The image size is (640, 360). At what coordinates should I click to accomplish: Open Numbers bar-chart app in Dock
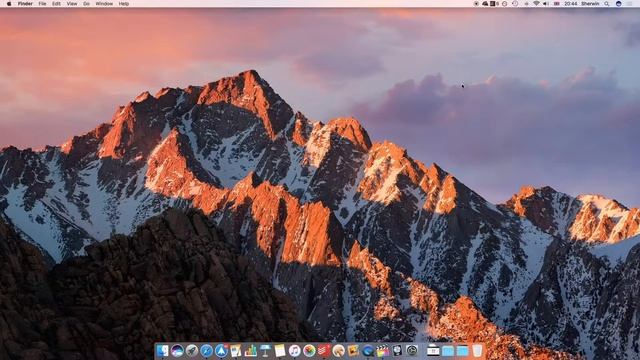(x=251, y=351)
